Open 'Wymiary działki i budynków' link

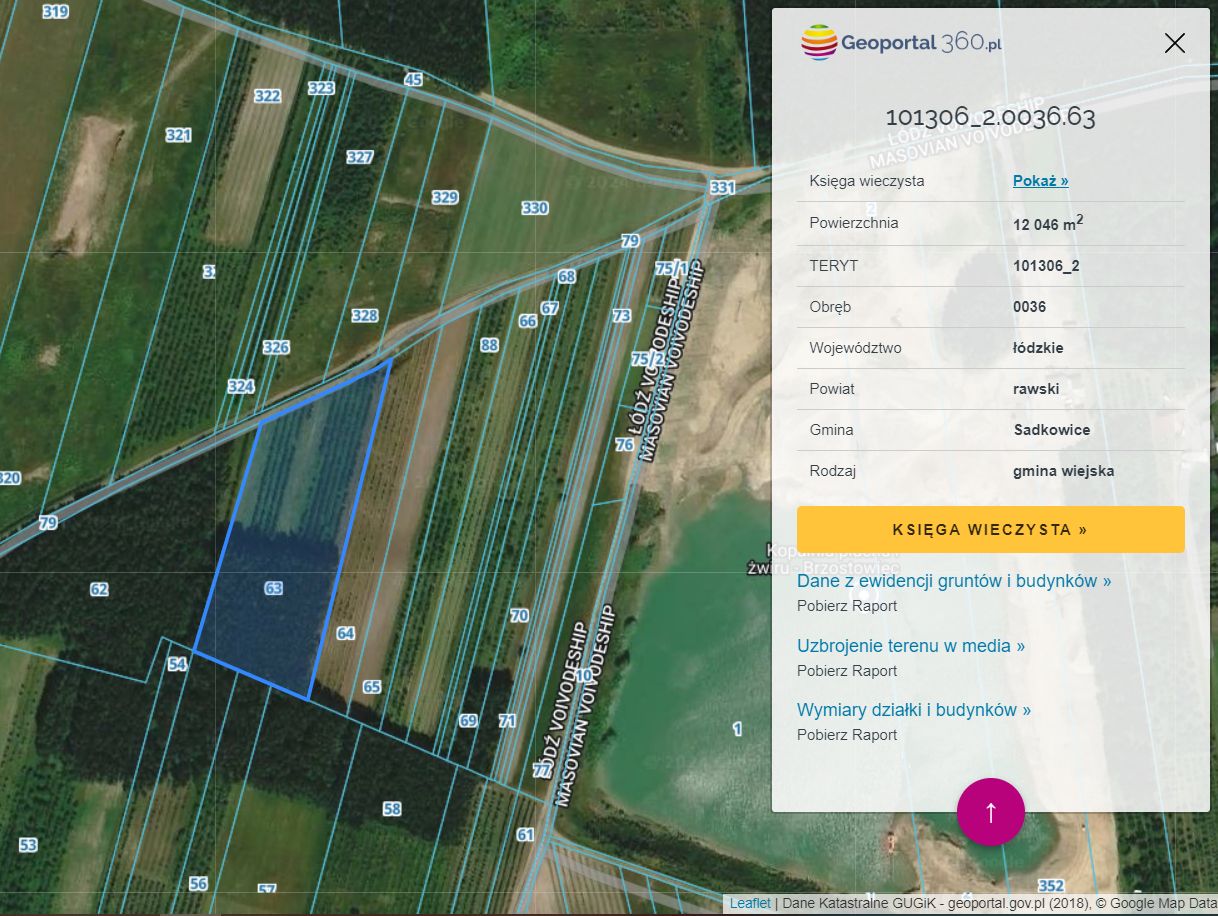914,710
